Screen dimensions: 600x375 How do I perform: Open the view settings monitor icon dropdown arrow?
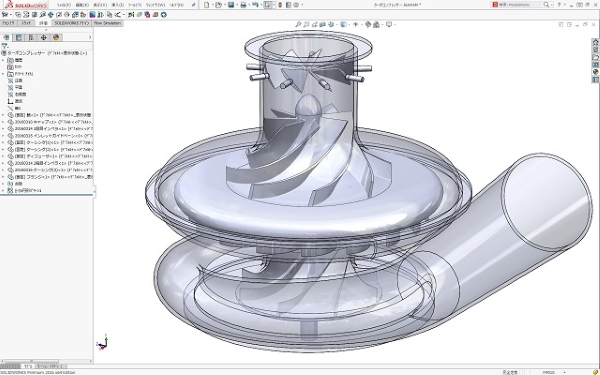(x=394, y=24)
